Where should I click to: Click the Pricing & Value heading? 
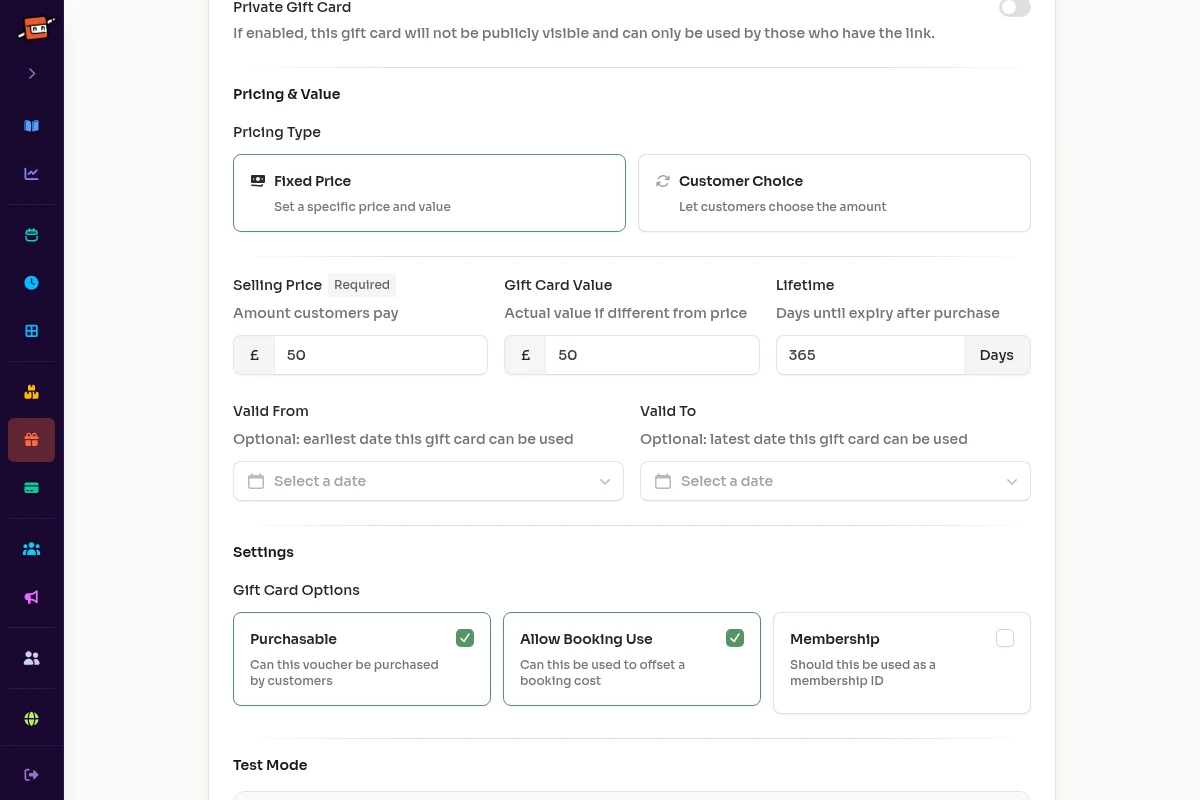287,94
